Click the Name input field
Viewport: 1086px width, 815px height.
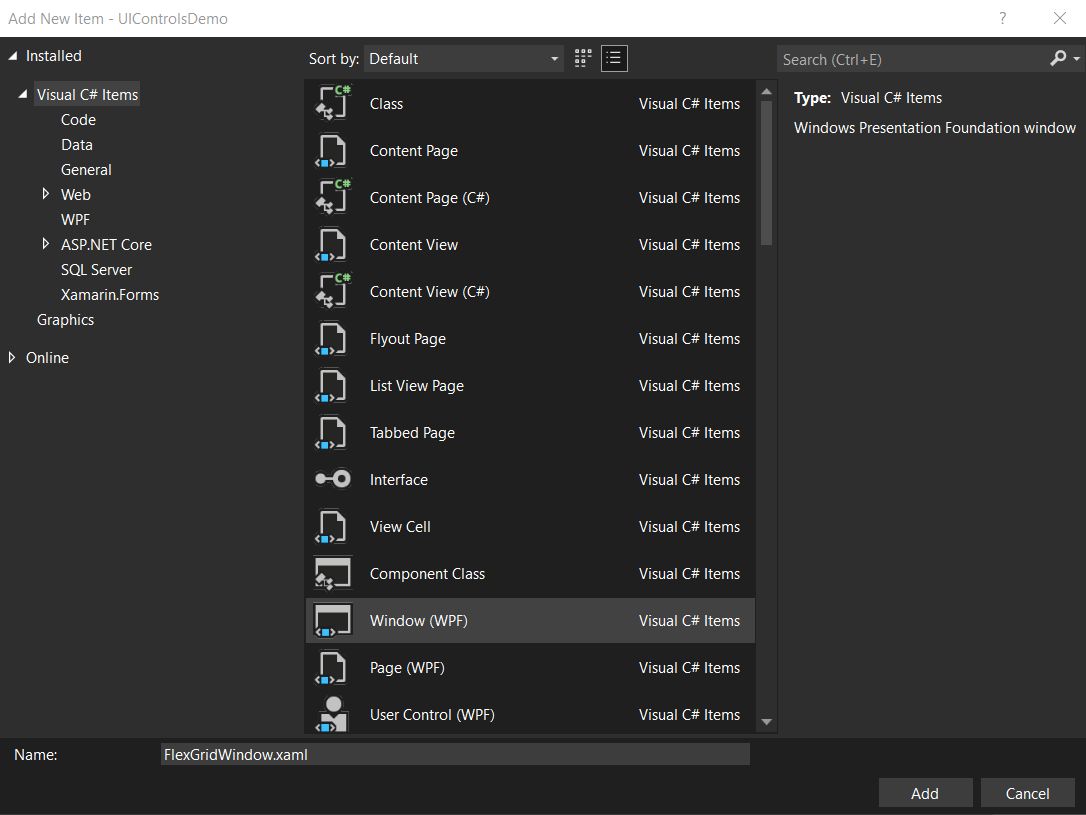(x=455, y=754)
